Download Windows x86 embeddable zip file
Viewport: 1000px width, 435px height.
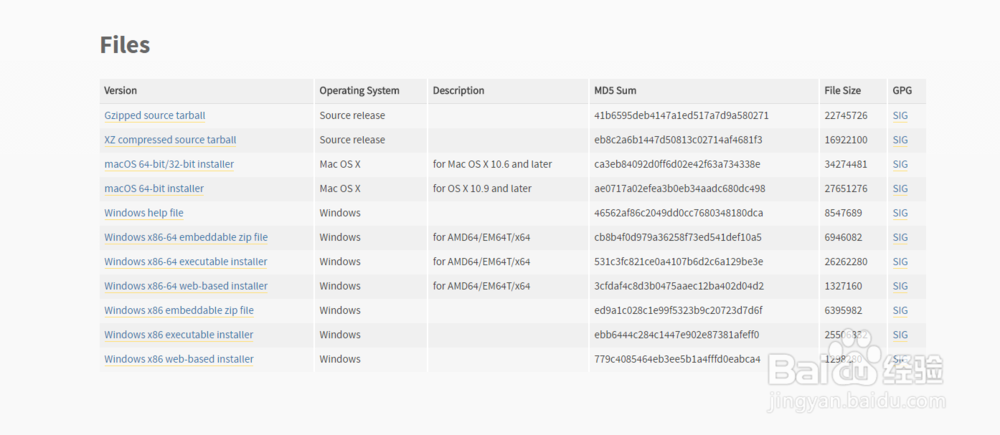[179, 310]
